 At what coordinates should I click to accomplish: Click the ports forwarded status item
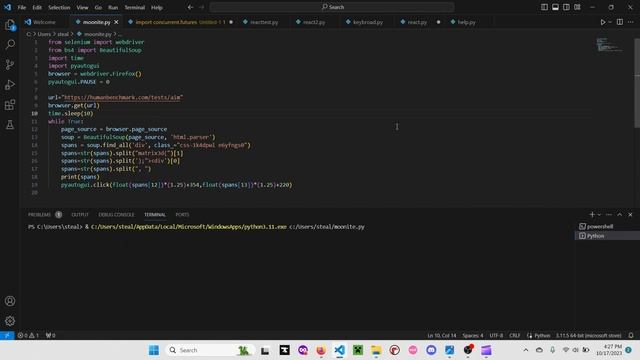(51, 335)
